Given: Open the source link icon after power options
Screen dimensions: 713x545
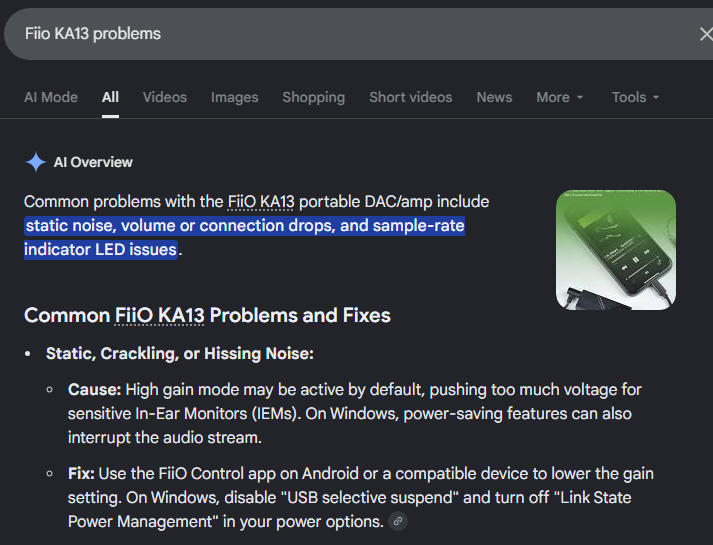Looking at the screenshot, I should pos(398,521).
